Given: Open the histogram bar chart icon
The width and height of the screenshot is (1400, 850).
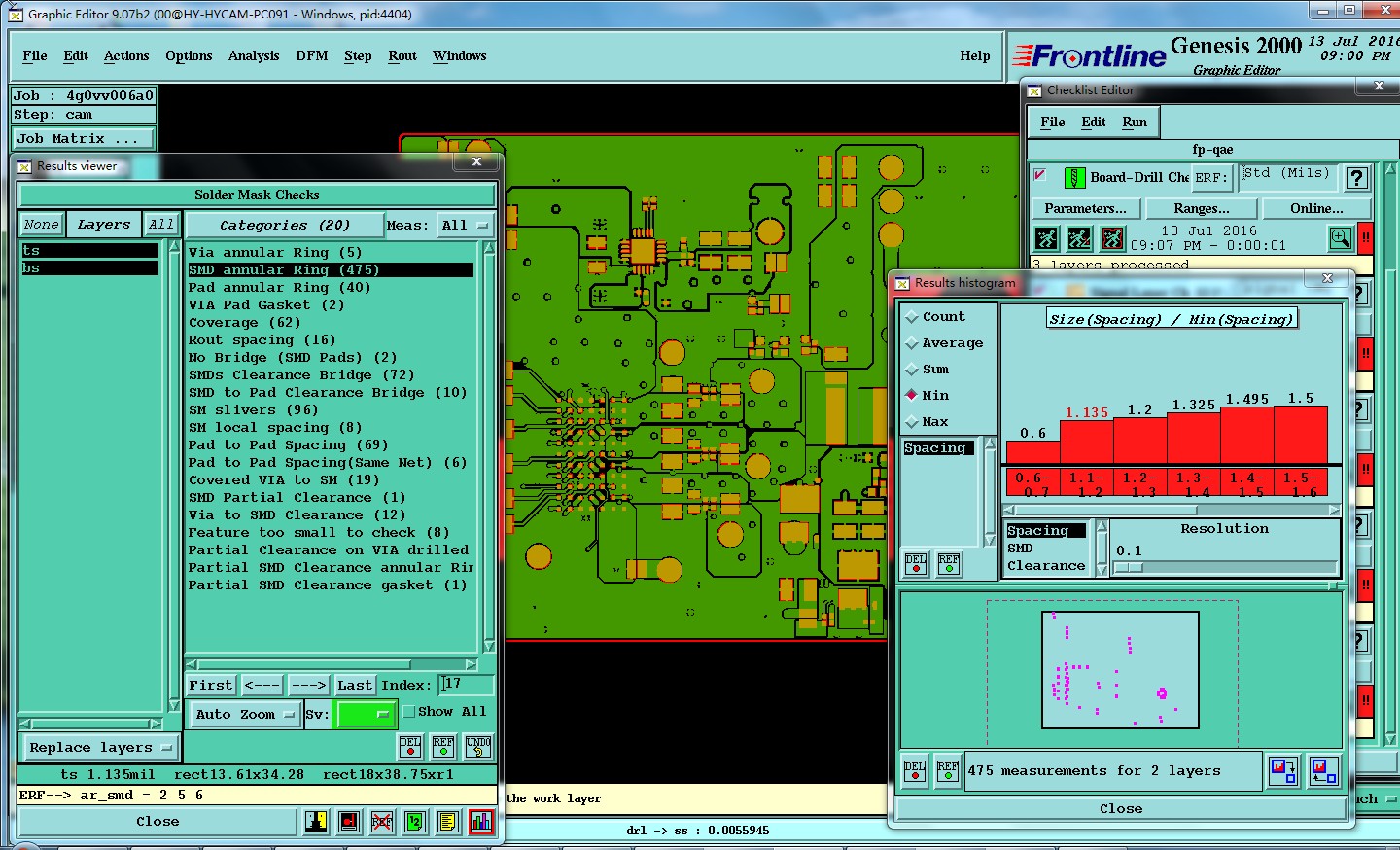Looking at the screenshot, I should [481, 822].
